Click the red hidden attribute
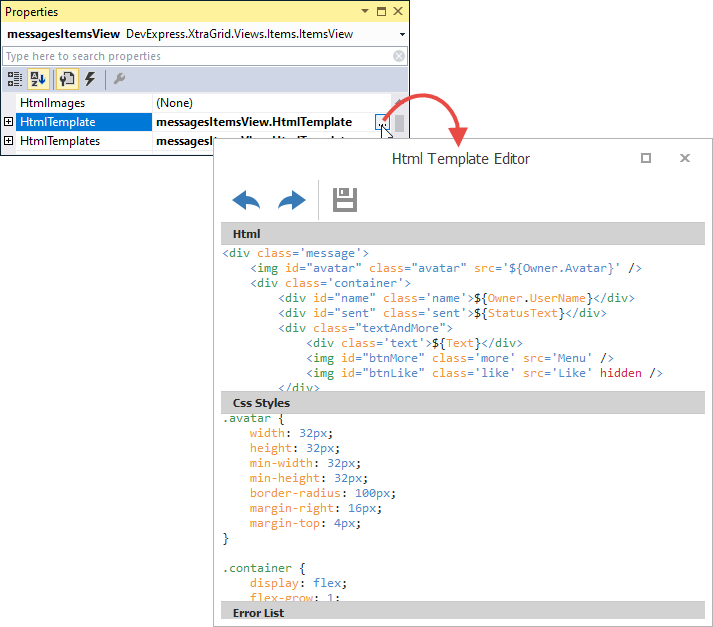 click(x=621, y=373)
